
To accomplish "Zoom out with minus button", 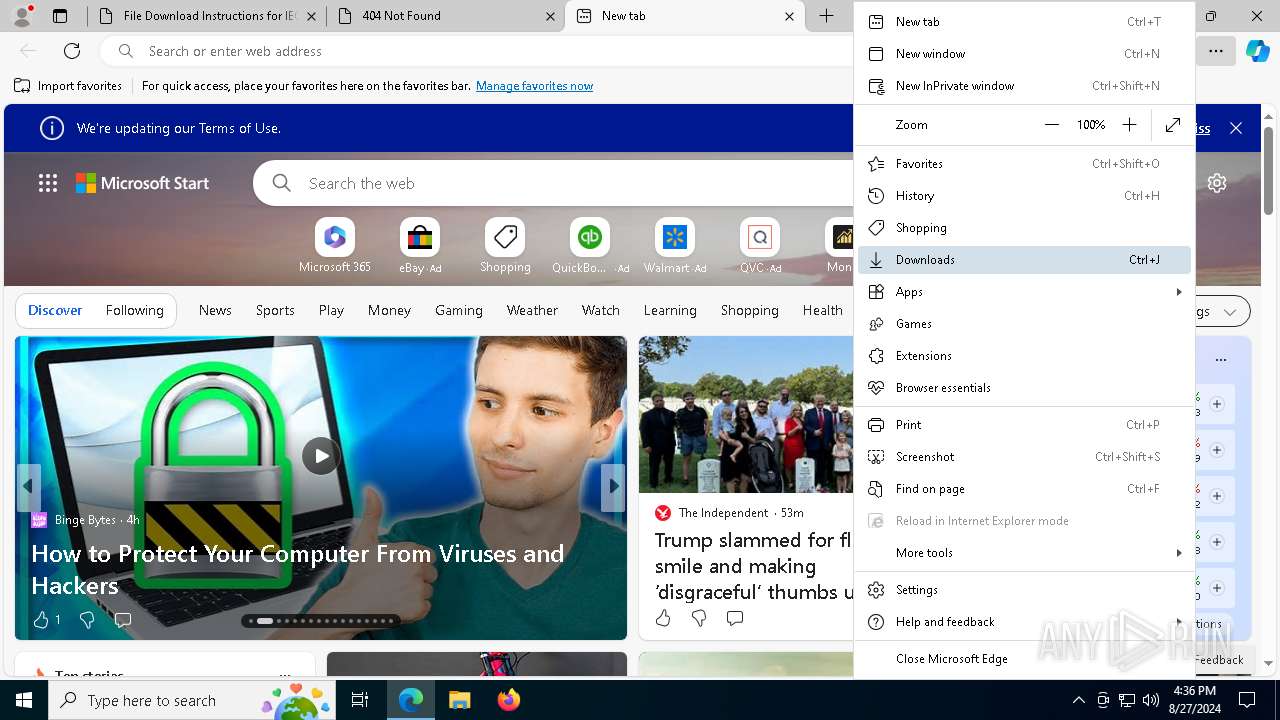I will (1051, 125).
